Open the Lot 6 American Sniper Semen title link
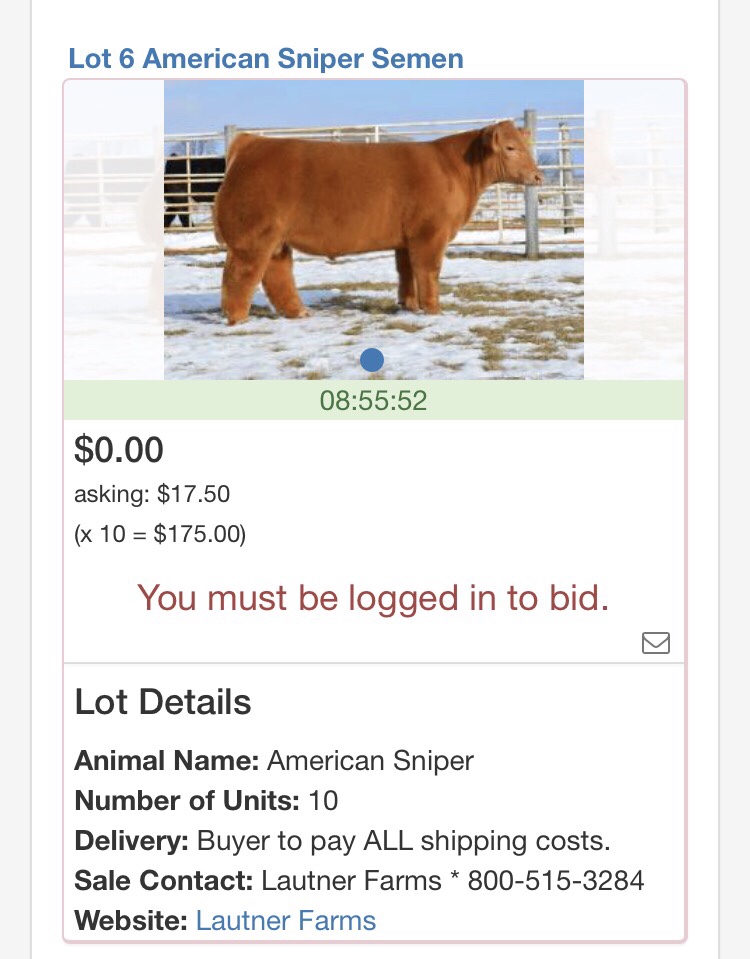The image size is (750, 959). click(265, 59)
